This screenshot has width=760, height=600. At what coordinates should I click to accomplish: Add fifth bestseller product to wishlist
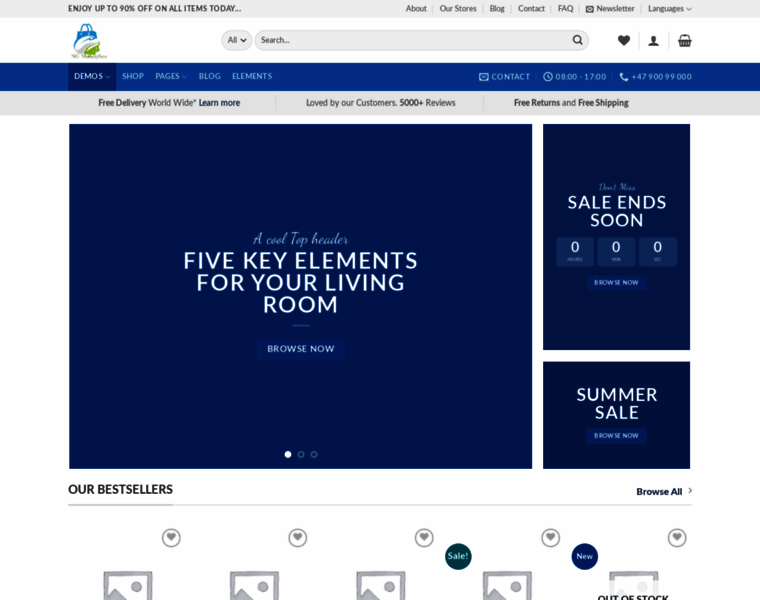click(x=677, y=537)
